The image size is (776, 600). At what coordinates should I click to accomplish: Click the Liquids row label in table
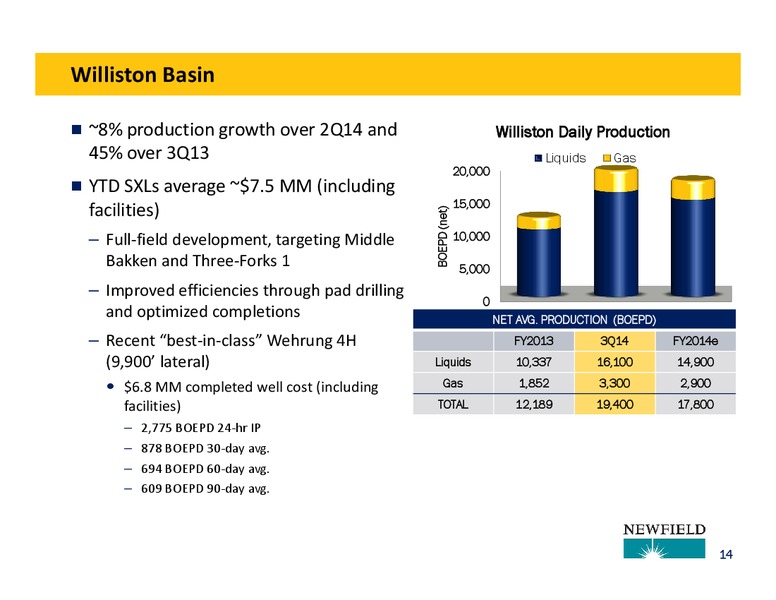pyautogui.click(x=453, y=362)
